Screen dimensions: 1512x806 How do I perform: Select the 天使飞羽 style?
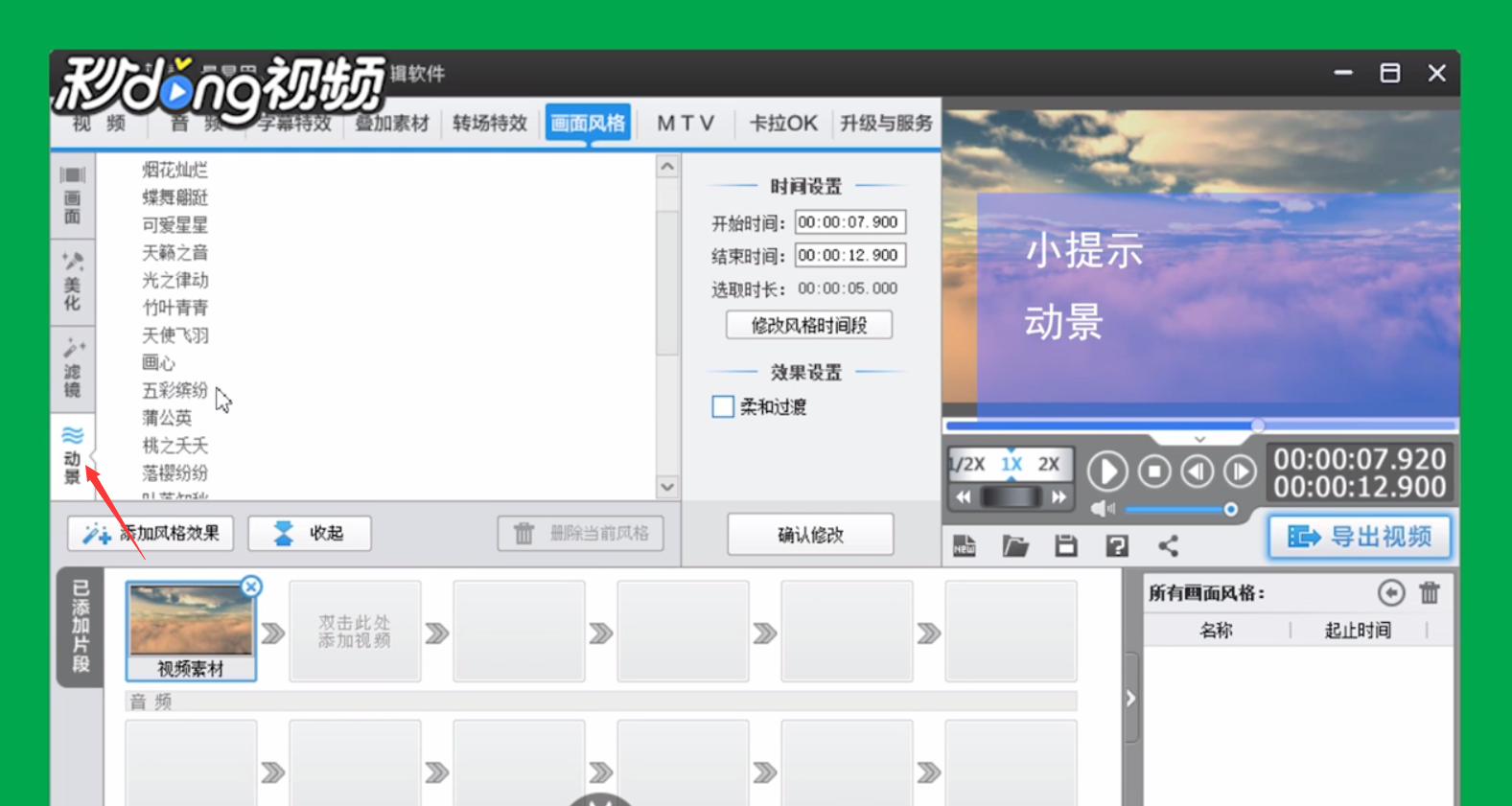174,335
